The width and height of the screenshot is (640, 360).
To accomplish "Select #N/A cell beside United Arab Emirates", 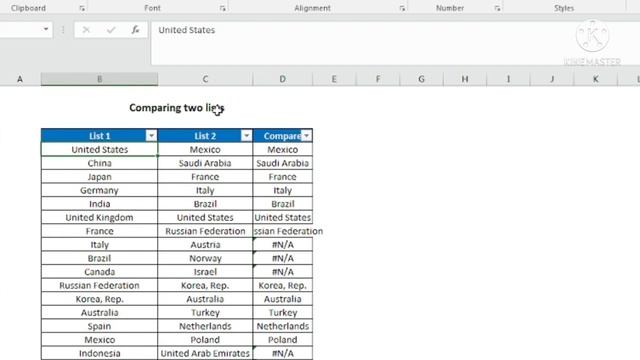I will 282,353.
